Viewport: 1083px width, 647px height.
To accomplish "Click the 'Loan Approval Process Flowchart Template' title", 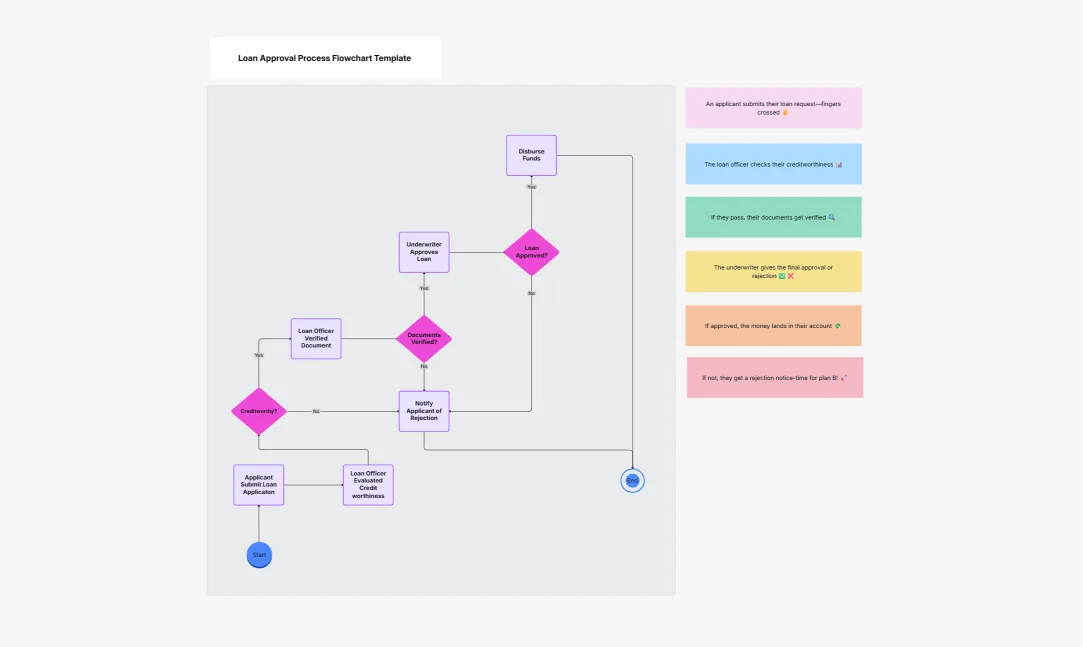I will (x=324, y=58).
